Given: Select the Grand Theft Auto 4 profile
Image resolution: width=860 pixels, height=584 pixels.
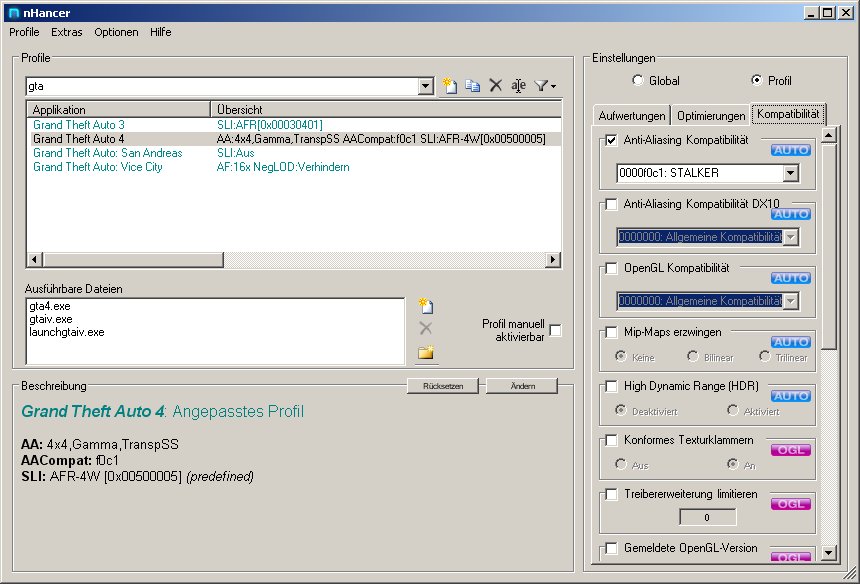Looking at the screenshot, I should tap(294, 139).
